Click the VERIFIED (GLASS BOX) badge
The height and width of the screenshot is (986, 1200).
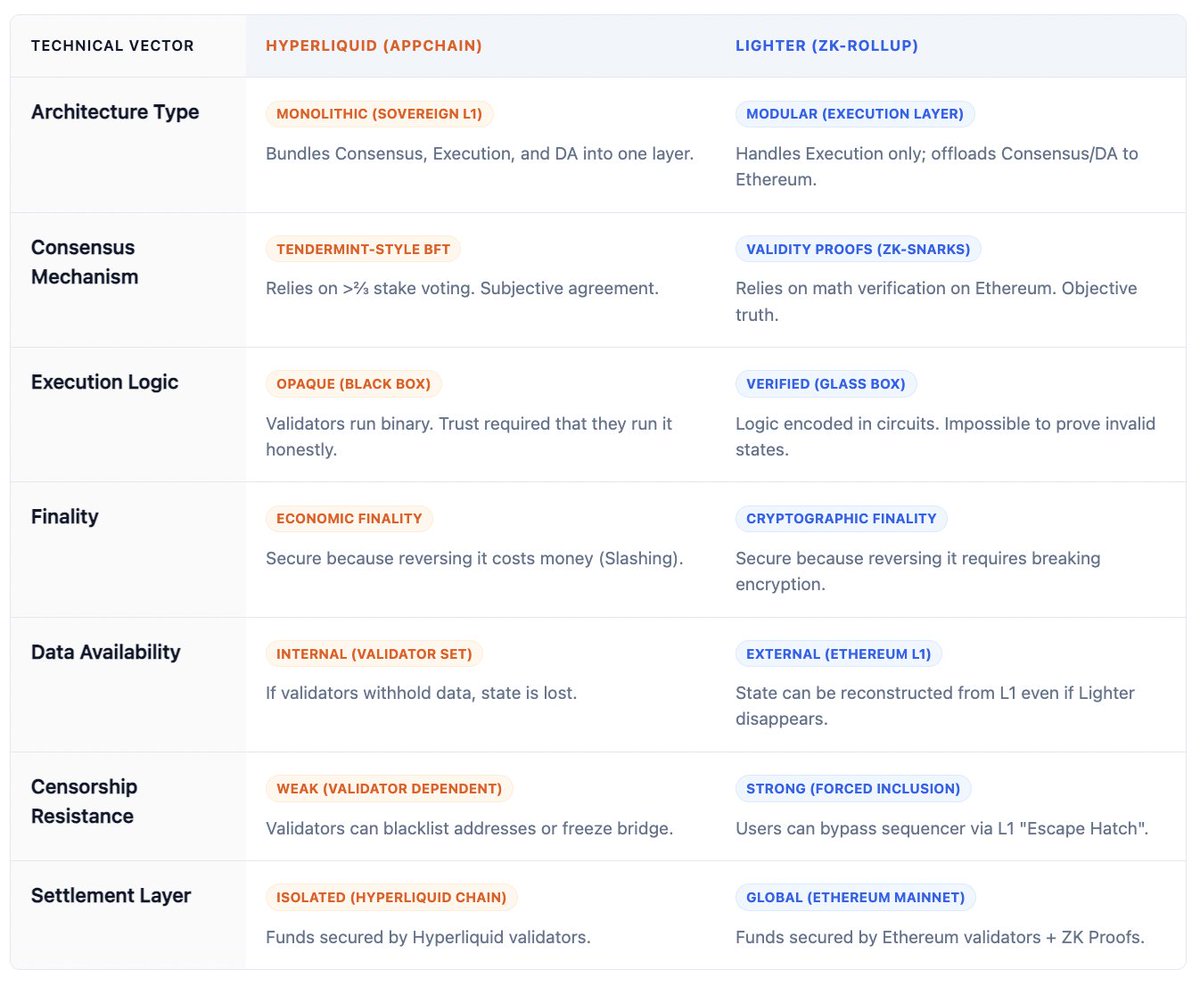[x=826, y=384]
